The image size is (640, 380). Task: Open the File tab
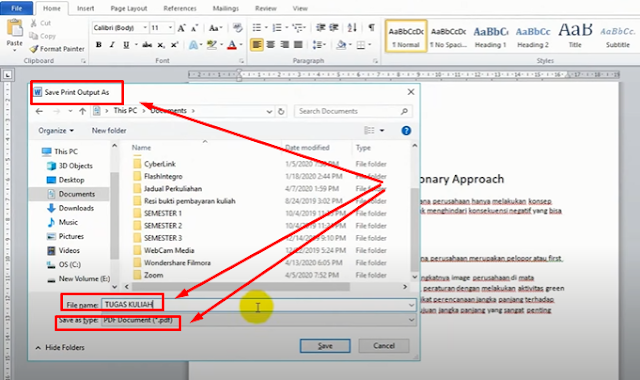(x=17, y=8)
